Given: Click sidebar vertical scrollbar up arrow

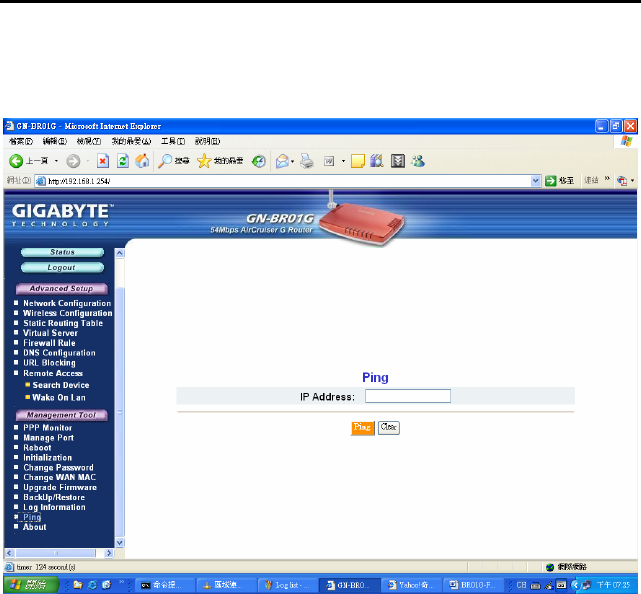Looking at the screenshot, I should coord(119,253).
